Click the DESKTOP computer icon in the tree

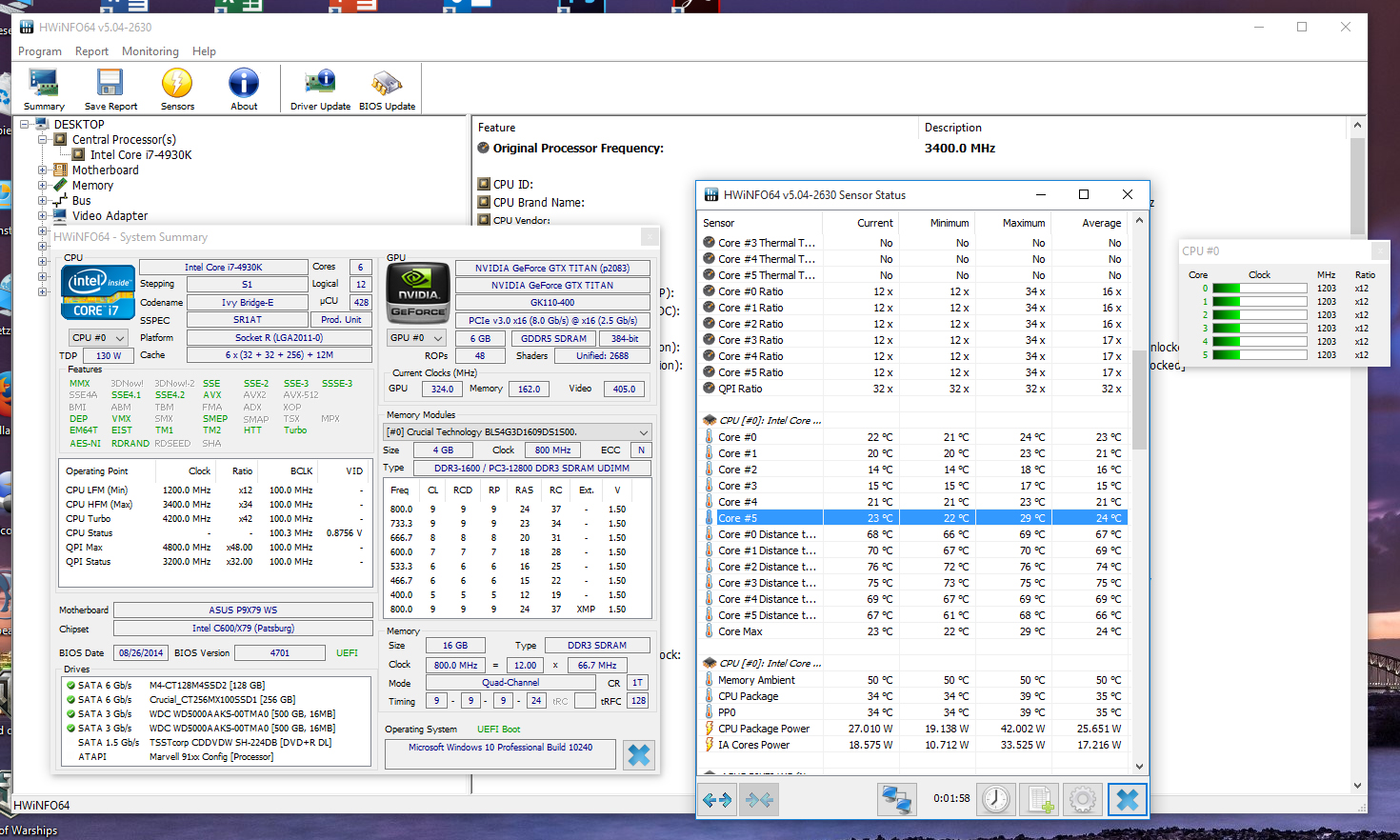[42, 125]
